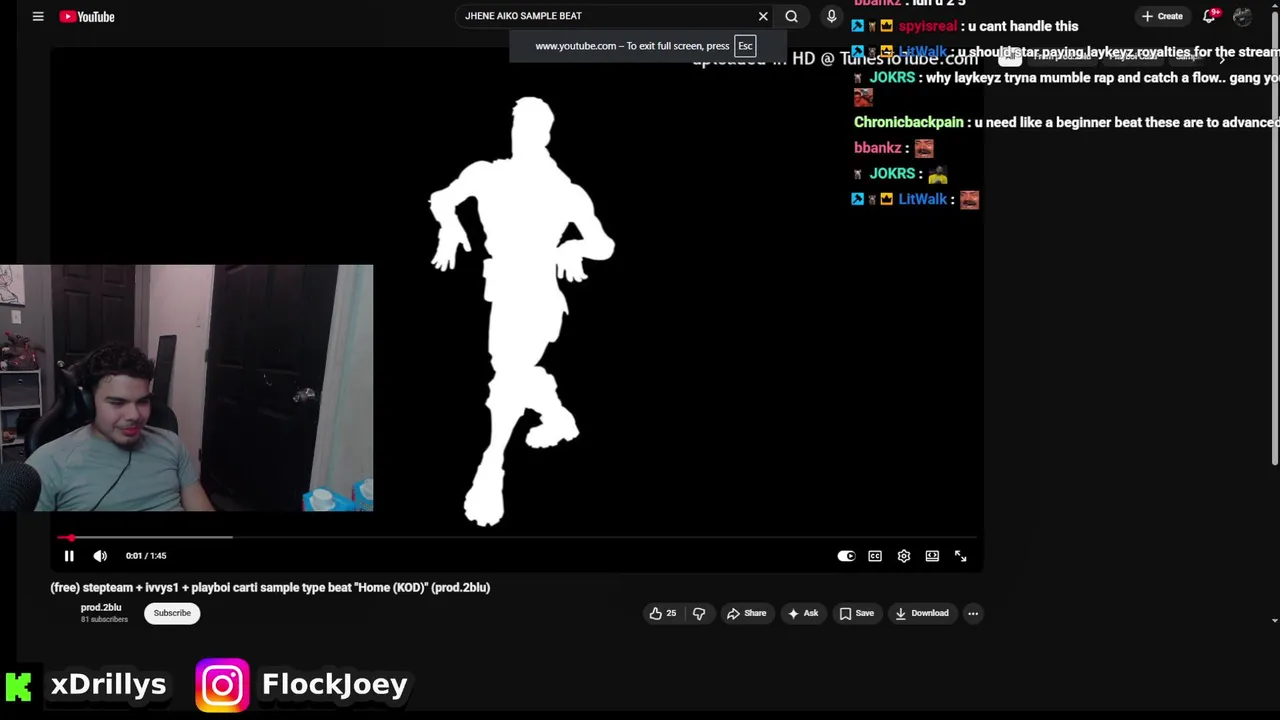The image size is (1280, 720).
Task: Pause the video playback
Action: [69, 556]
